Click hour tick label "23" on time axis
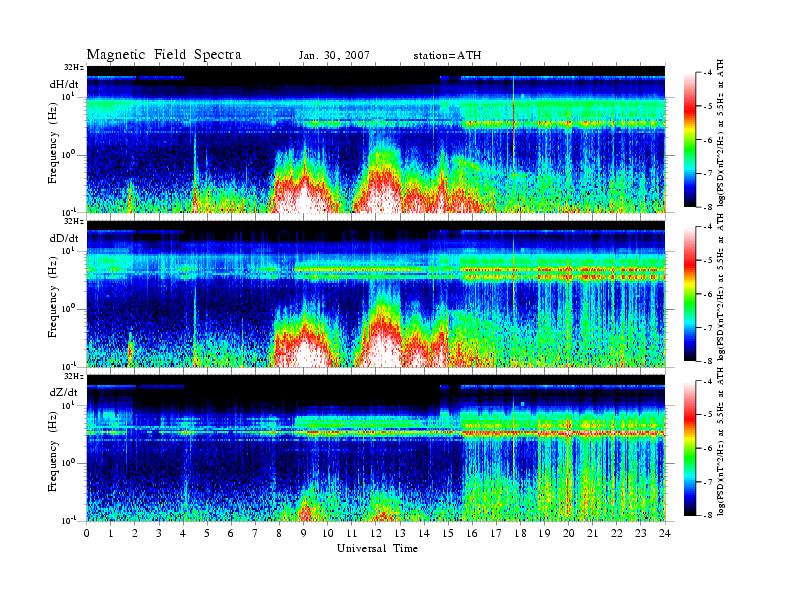792x612 pixels. pyautogui.click(x=641, y=533)
